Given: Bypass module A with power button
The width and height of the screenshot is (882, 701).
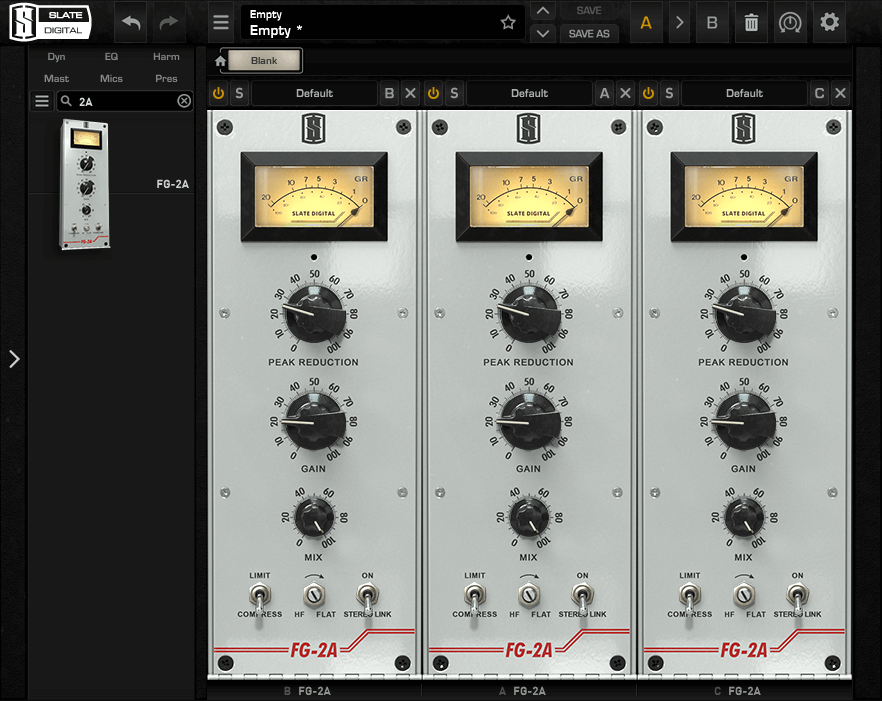Looking at the screenshot, I should coord(433,93).
